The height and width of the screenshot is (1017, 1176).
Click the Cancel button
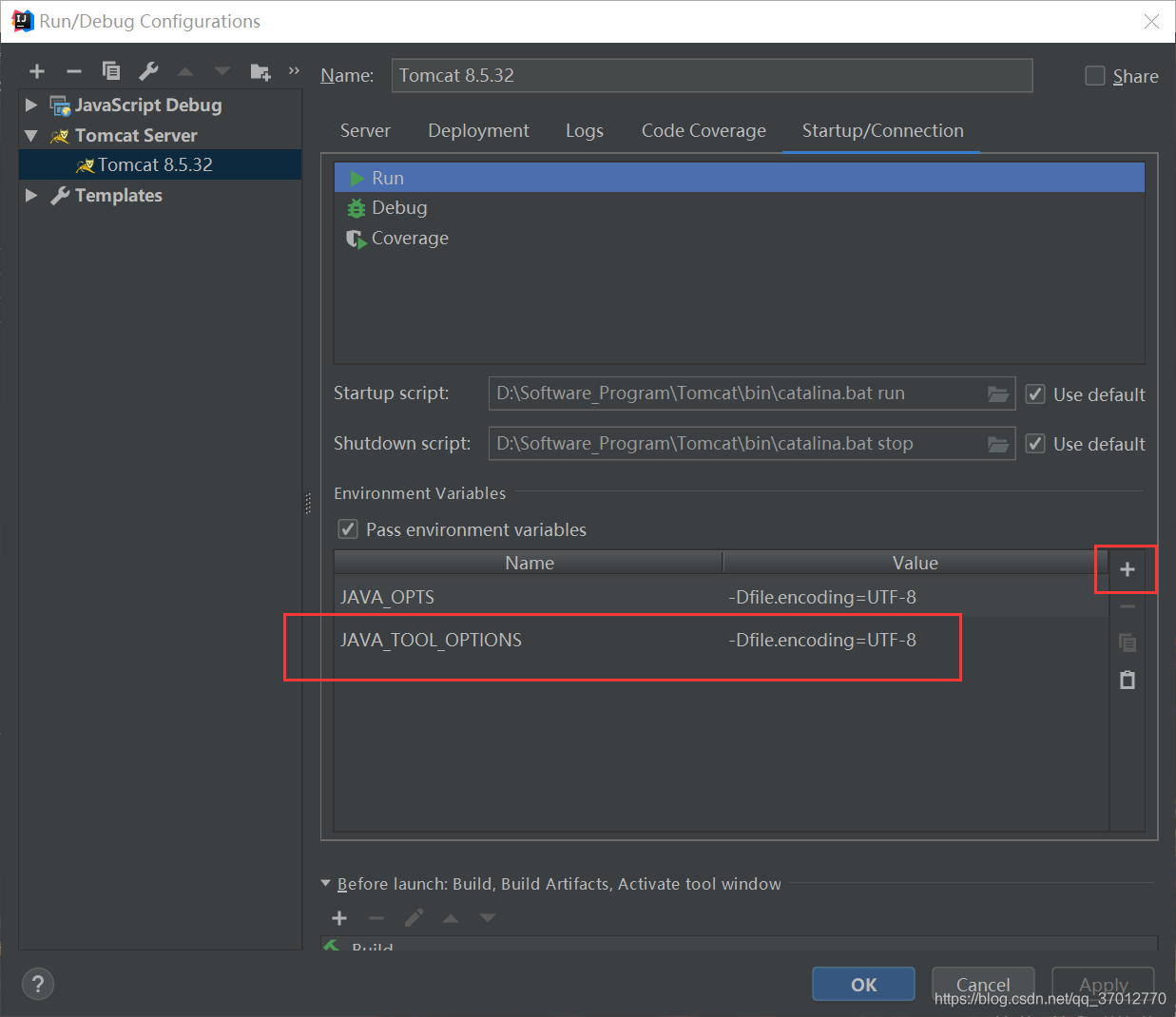pyautogui.click(x=983, y=985)
